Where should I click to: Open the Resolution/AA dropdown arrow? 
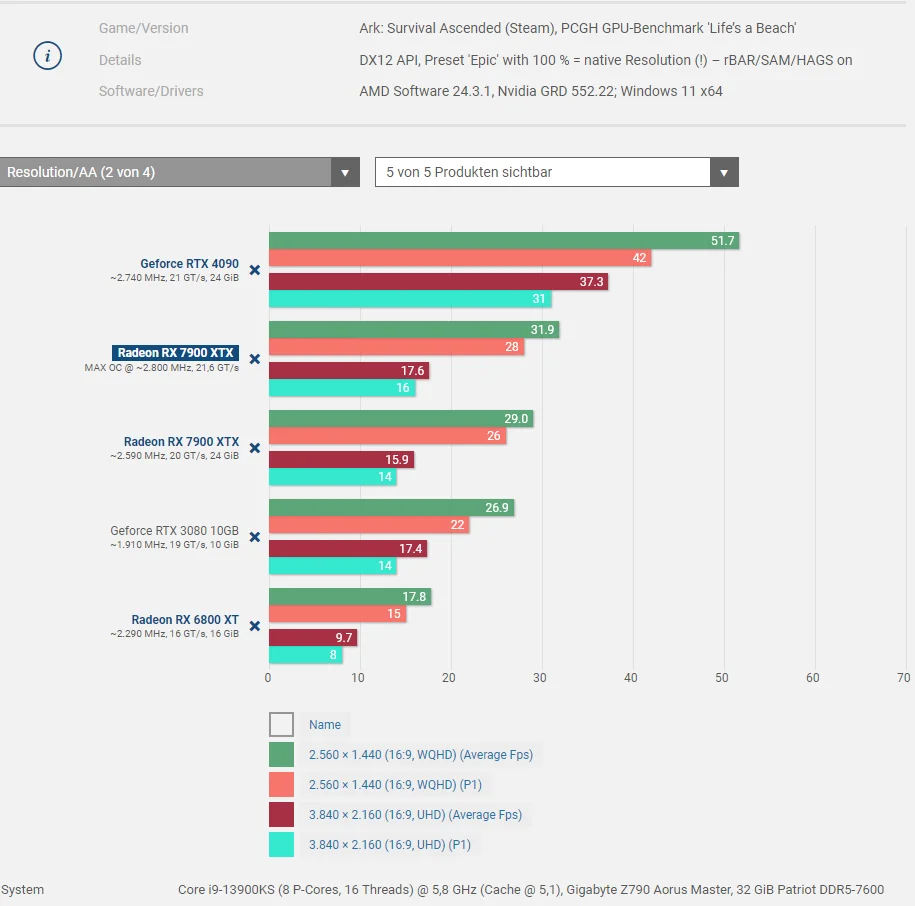click(x=345, y=172)
